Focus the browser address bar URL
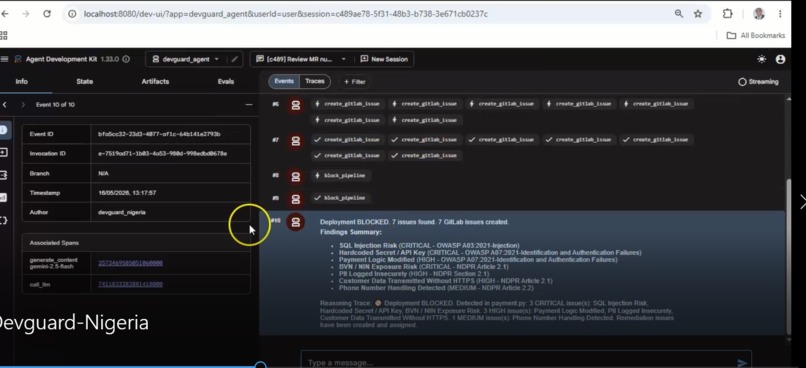The width and height of the screenshot is (806, 368). [286, 14]
